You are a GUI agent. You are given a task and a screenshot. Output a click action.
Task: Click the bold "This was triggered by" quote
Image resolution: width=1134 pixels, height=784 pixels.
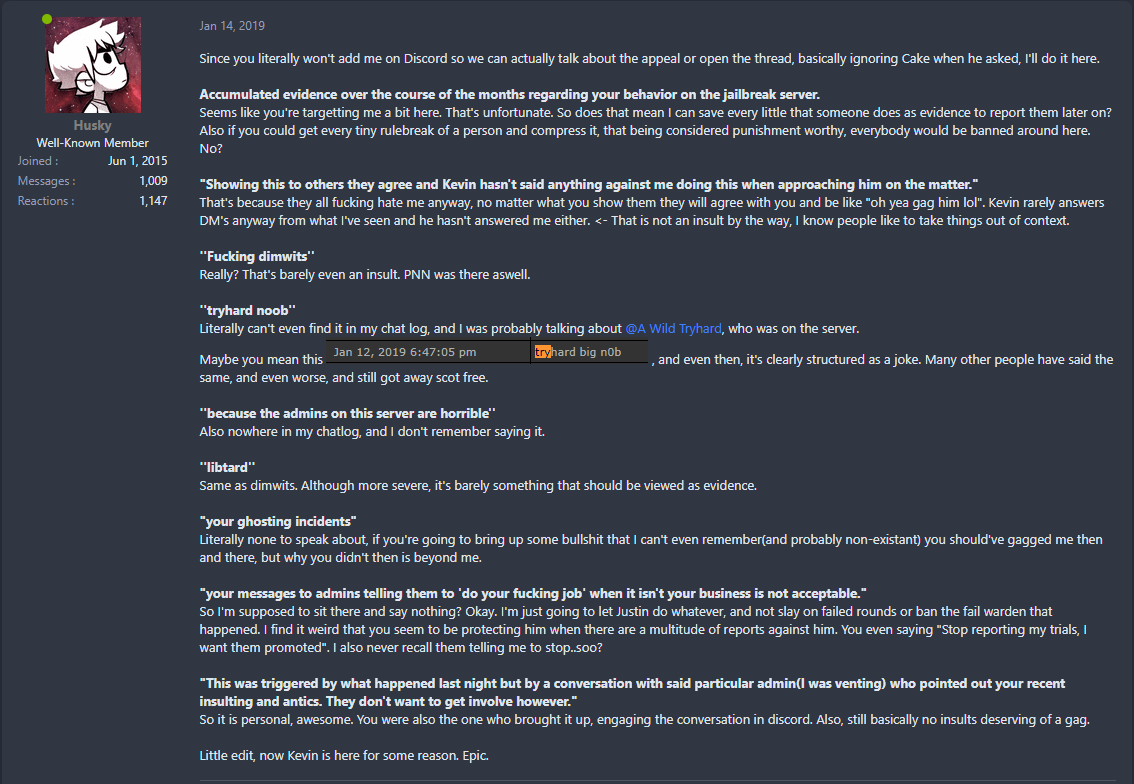(632, 684)
